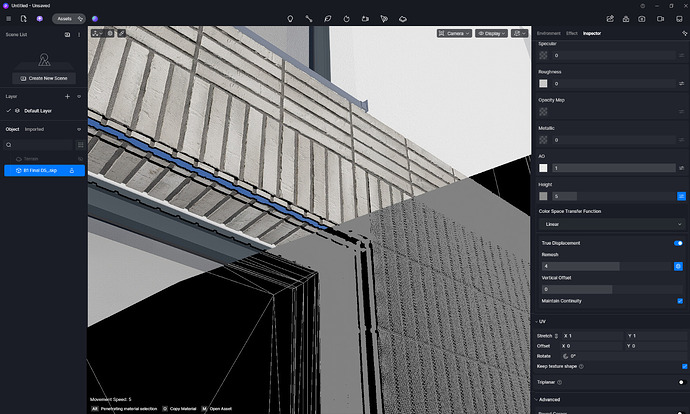
Task: Open Scene List three-dot options
Action: point(79,34)
